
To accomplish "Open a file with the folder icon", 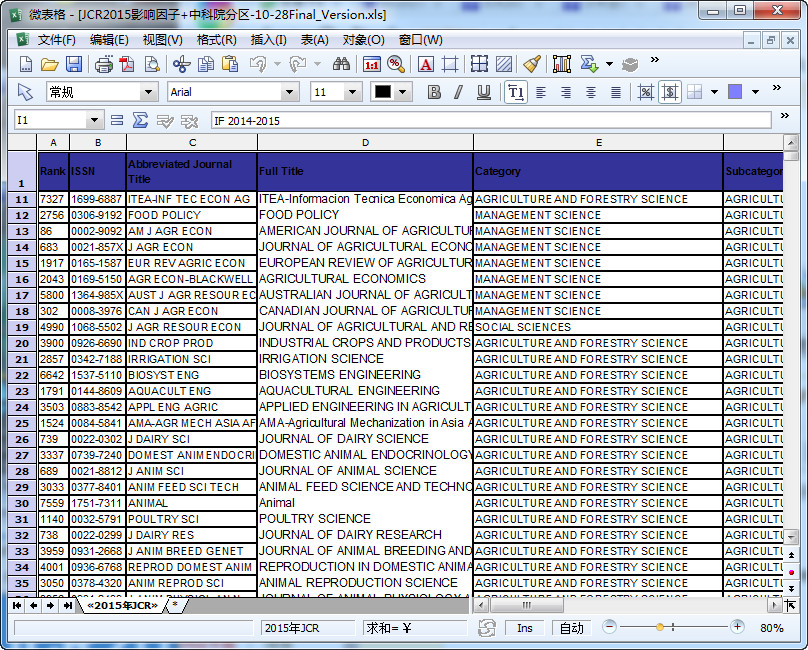I will click(x=49, y=64).
